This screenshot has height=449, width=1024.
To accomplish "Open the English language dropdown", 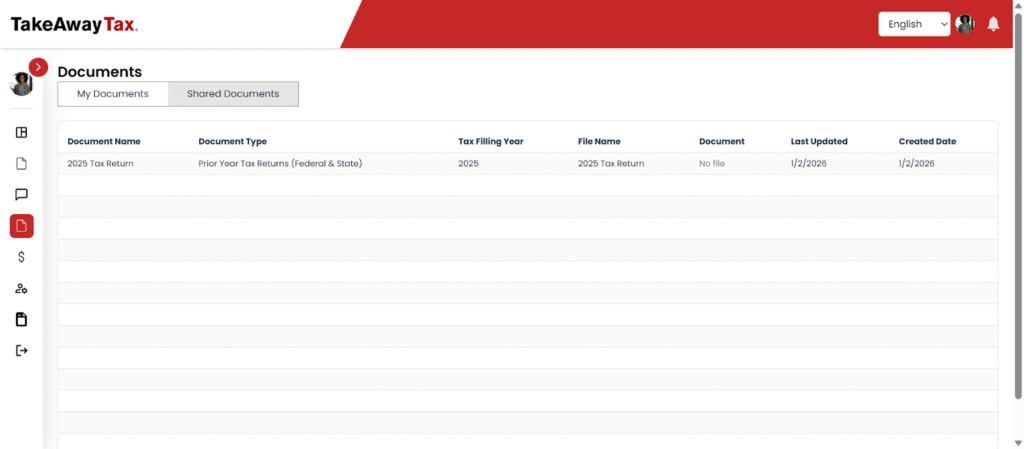I will 914,24.
